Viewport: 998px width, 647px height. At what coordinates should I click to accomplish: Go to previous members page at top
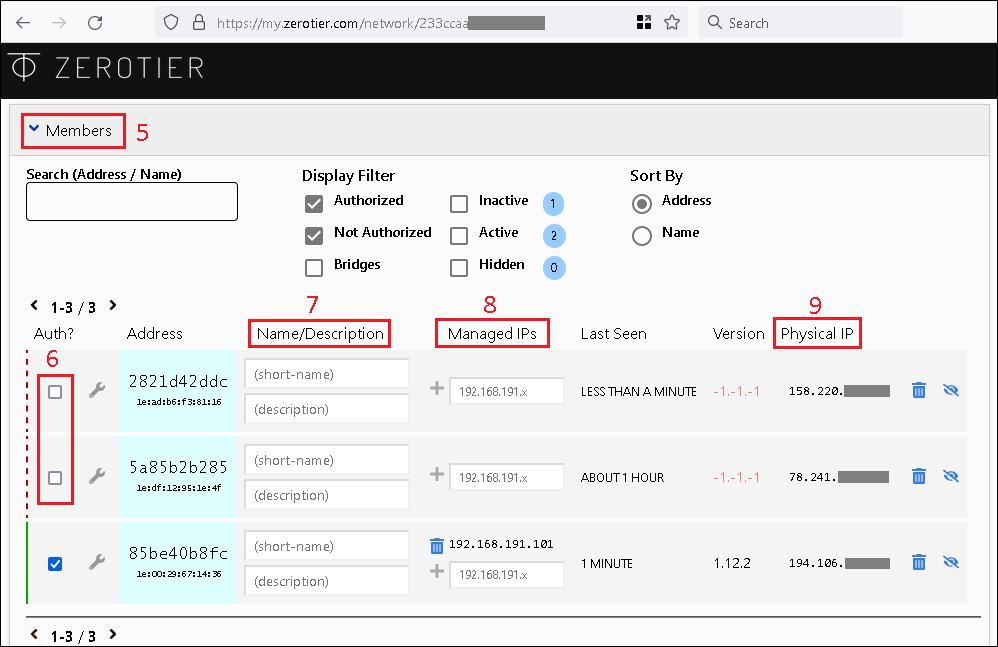34,305
